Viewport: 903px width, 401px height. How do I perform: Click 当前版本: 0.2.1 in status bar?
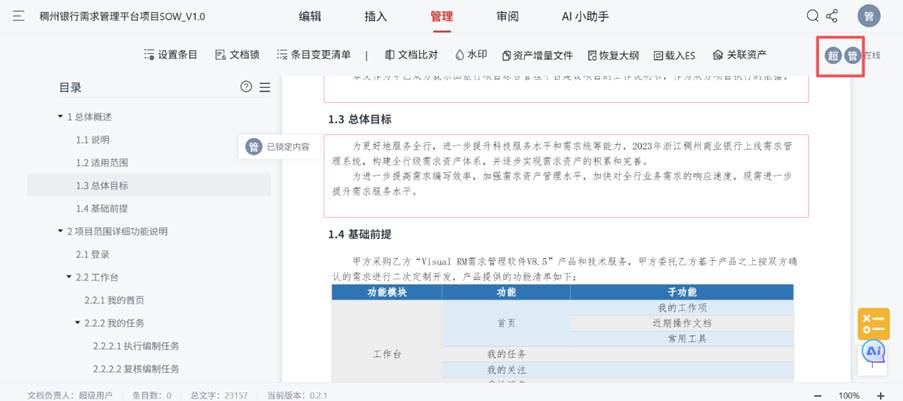298,395
